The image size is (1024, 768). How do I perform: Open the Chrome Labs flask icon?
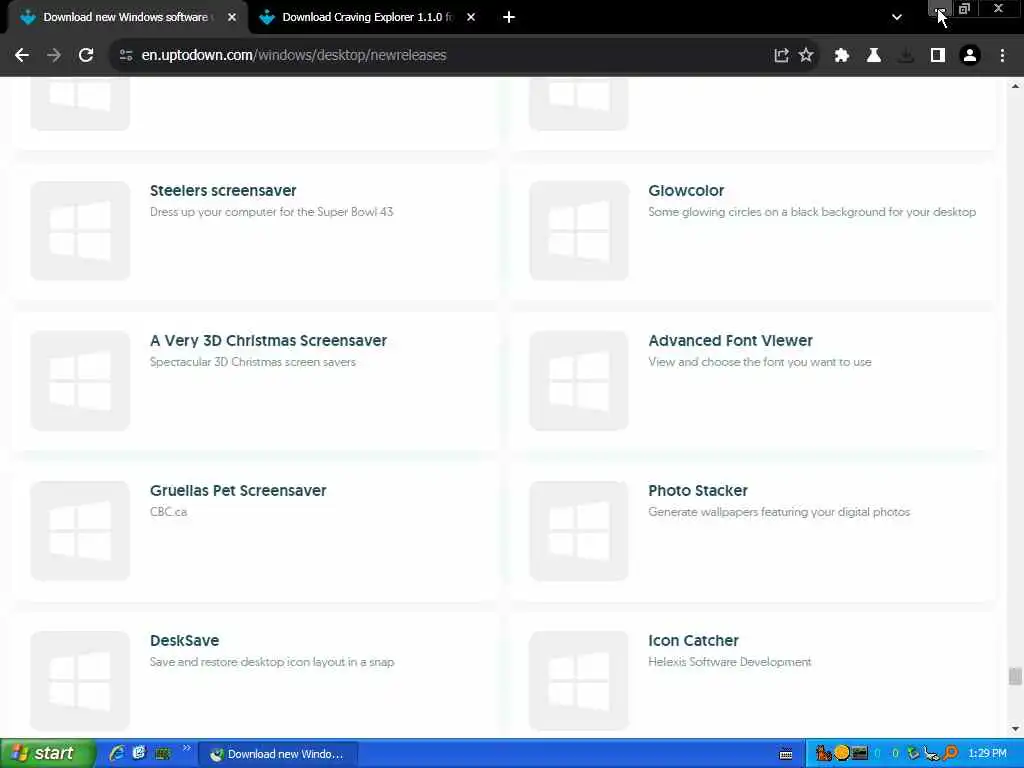point(874,56)
